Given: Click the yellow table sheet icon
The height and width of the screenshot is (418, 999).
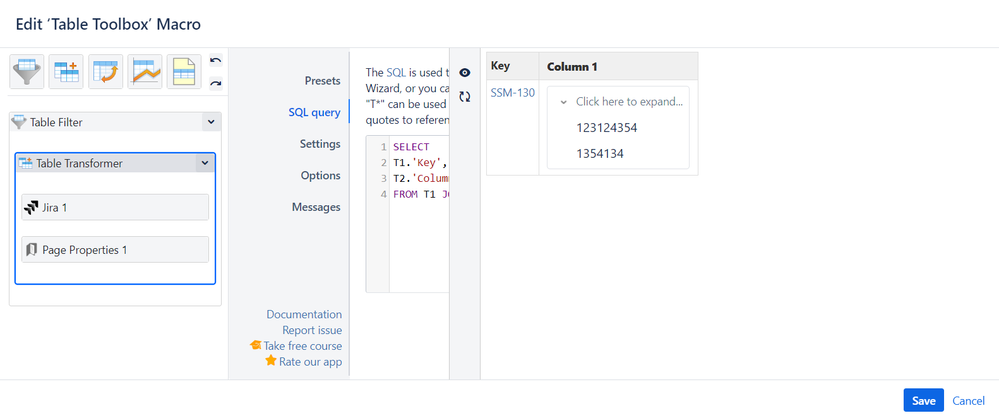Looking at the screenshot, I should pos(185,72).
